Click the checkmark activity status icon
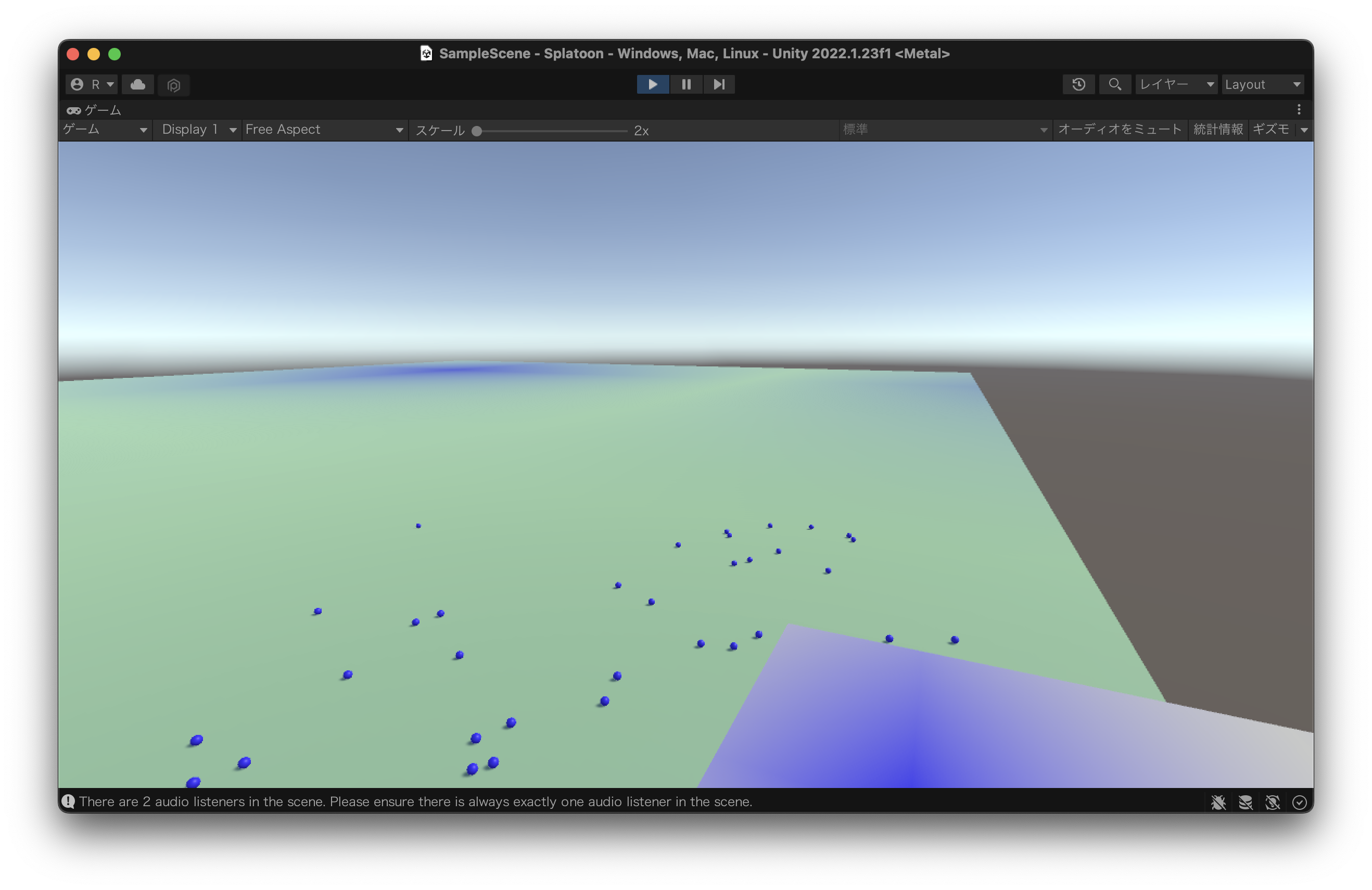Viewport: 1372px width, 890px height. coord(1299,802)
